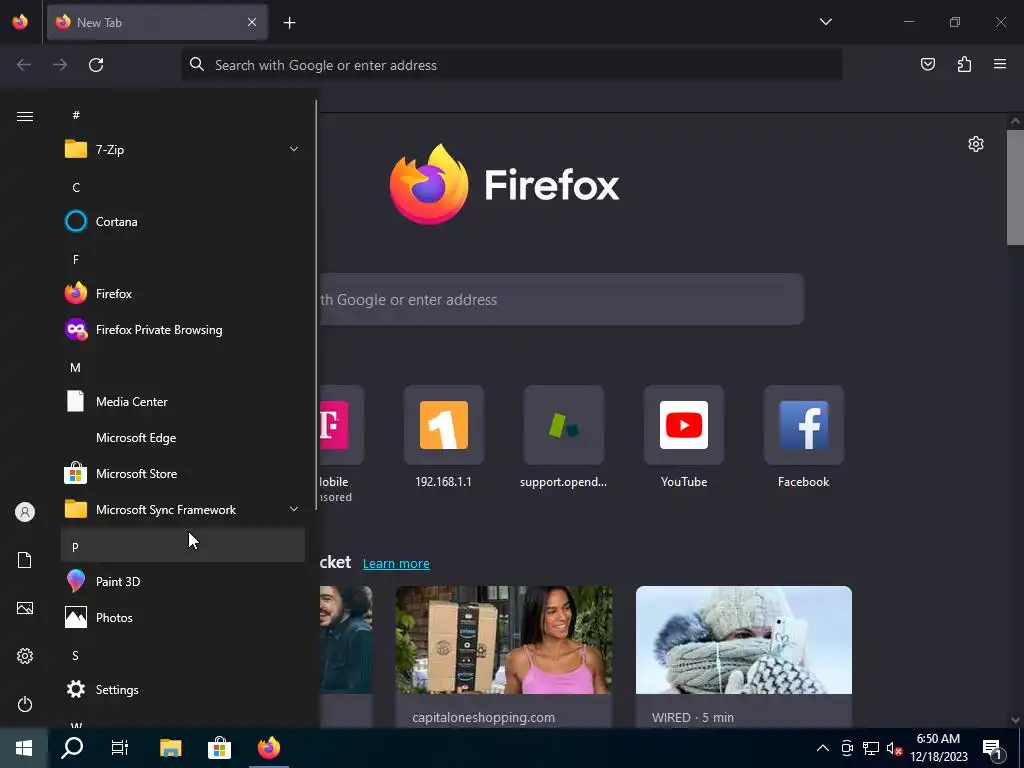Open Microsoft Store taskbar icon
1024x768 pixels.
(219, 748)
